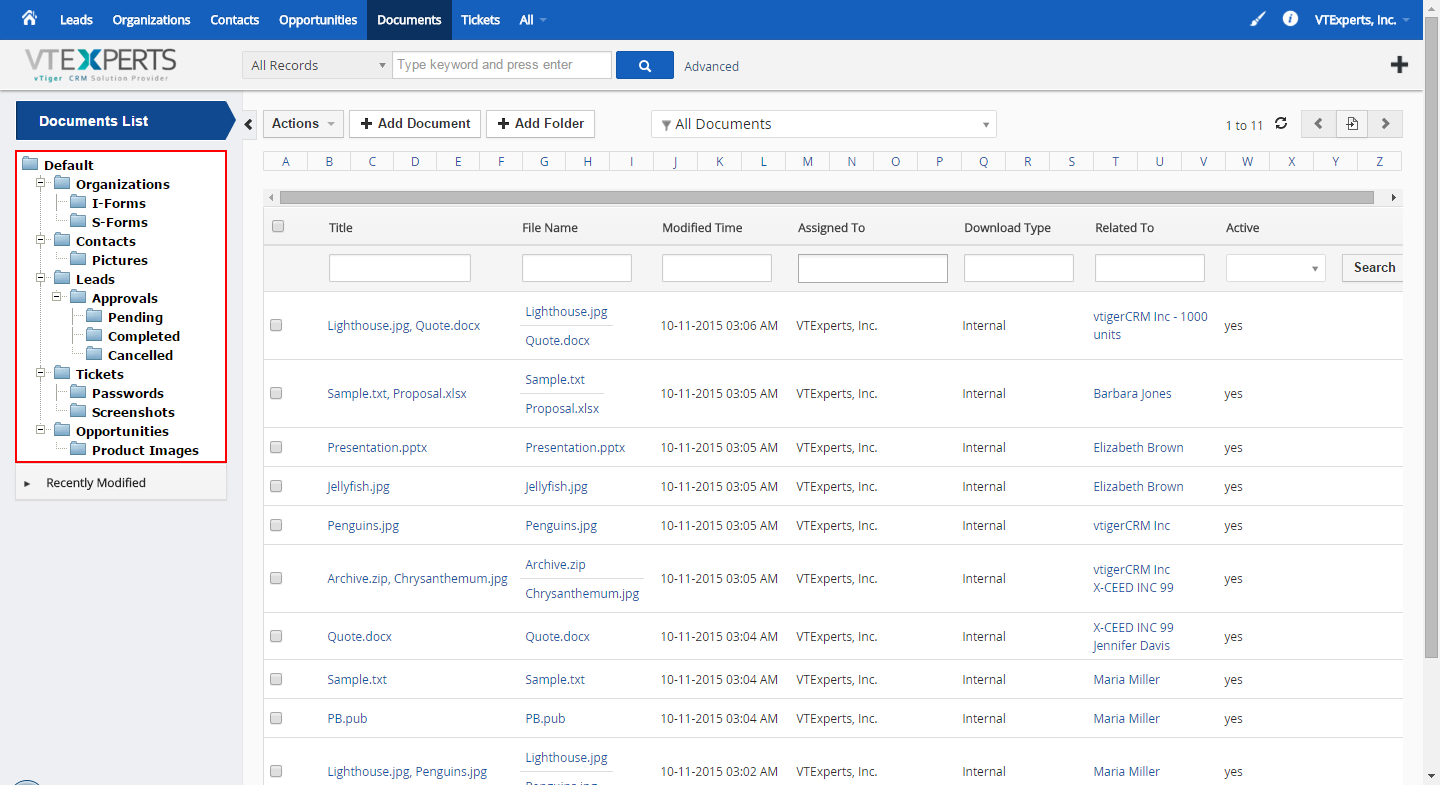The image size is (1440, 785).
Task: Click the Add Folder button
Action: coord(541,123)
